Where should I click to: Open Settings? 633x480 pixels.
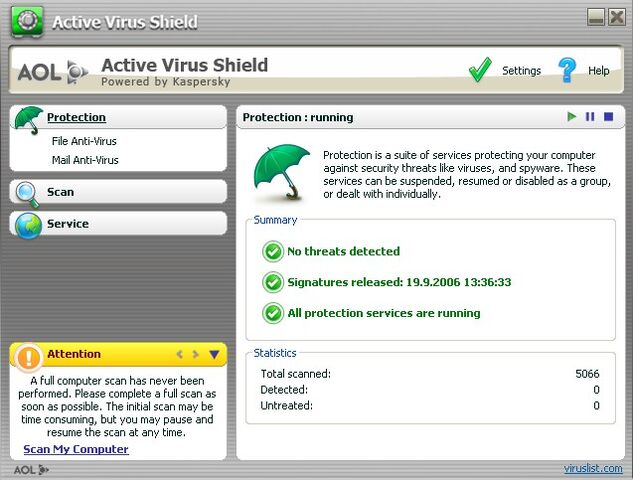click(x=521, y=71)
